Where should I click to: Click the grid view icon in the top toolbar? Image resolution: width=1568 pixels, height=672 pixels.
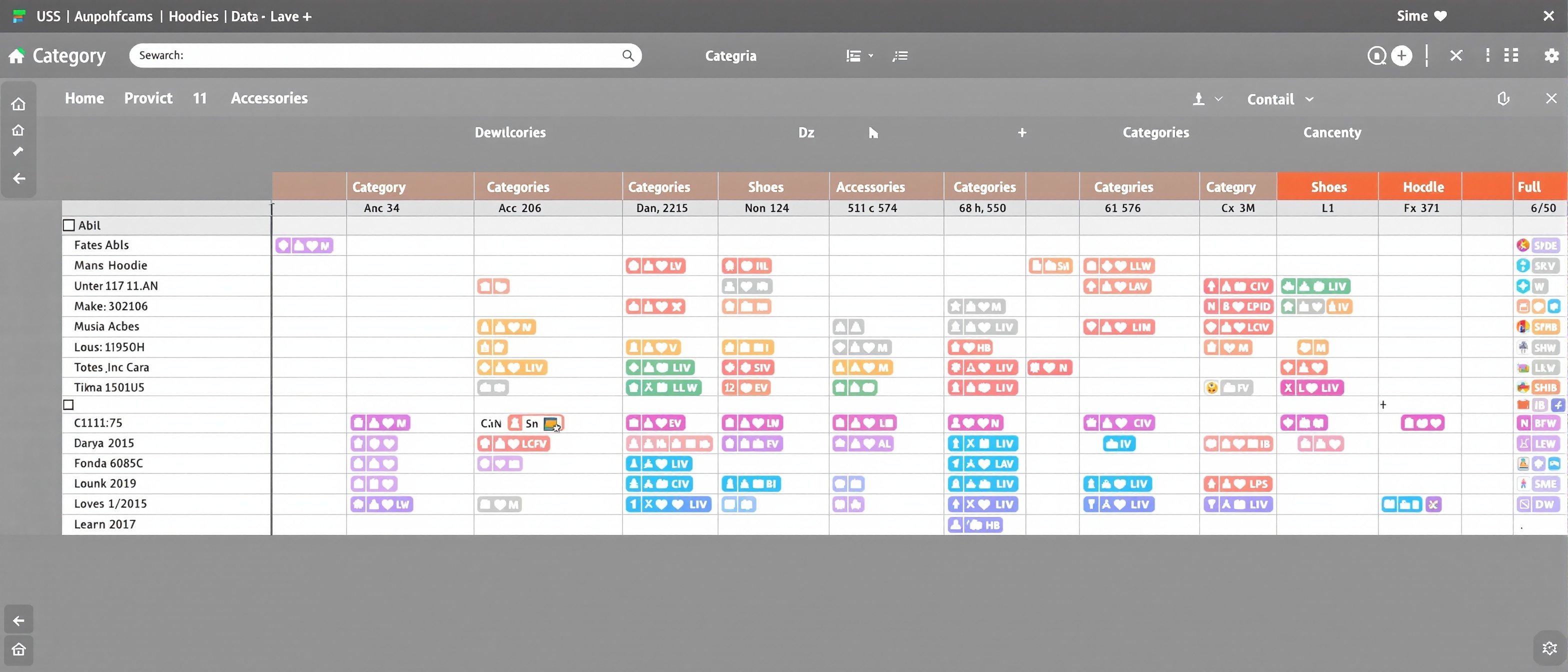coord(1512,55)
